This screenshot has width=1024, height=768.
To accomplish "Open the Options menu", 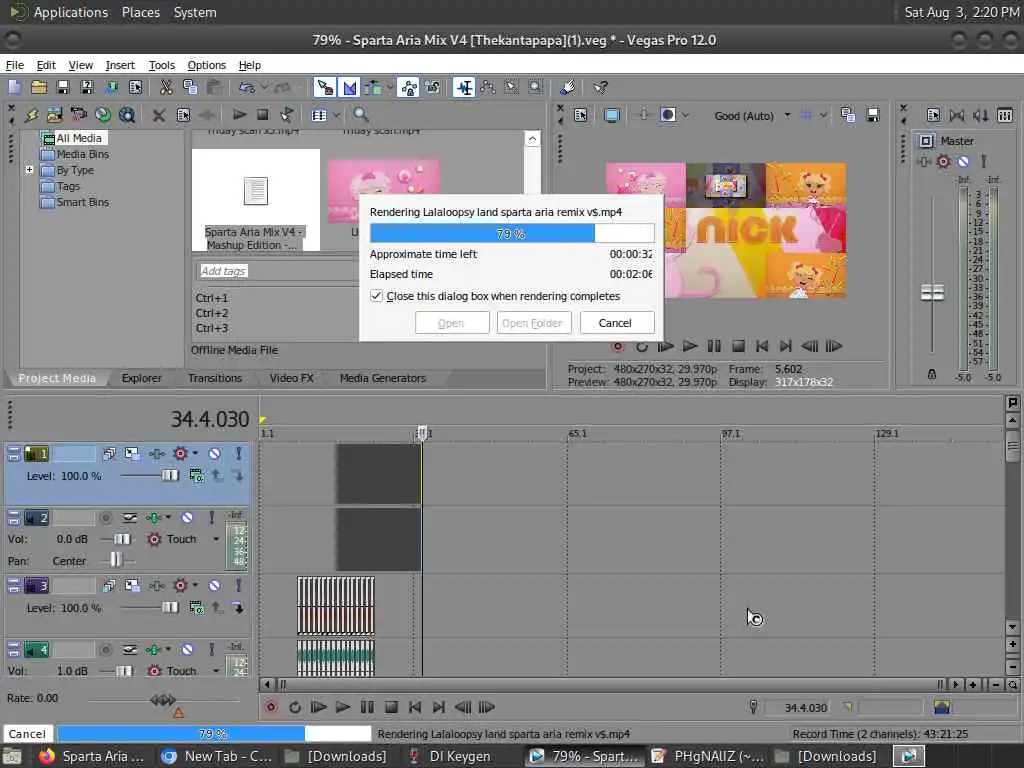I will tap(206, 65).
